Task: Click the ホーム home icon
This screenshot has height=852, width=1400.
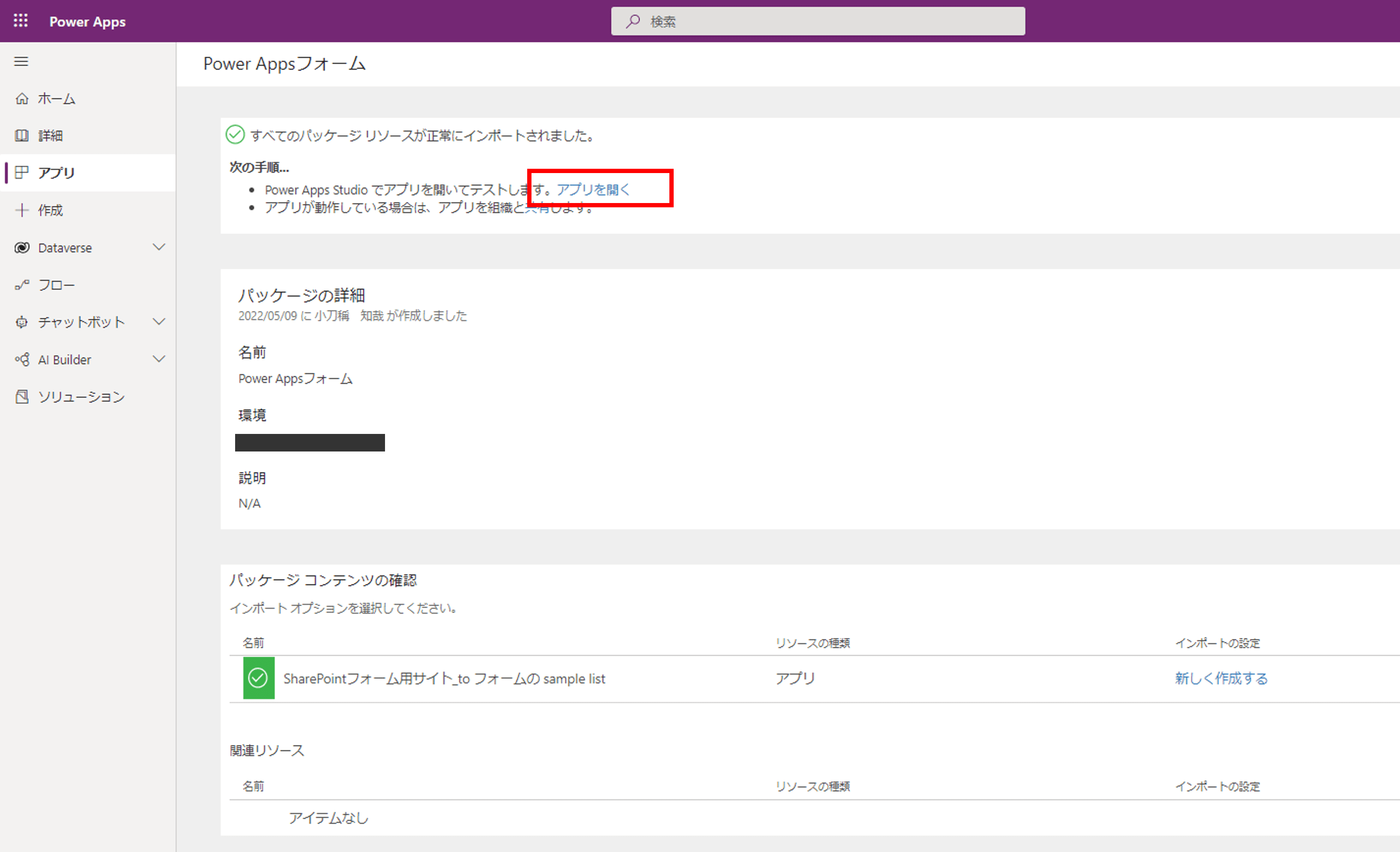Action: (21, 99)
